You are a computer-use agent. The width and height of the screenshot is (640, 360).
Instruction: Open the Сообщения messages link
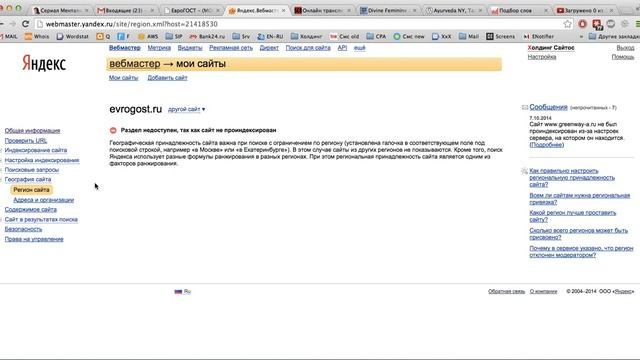click(548, 107)
